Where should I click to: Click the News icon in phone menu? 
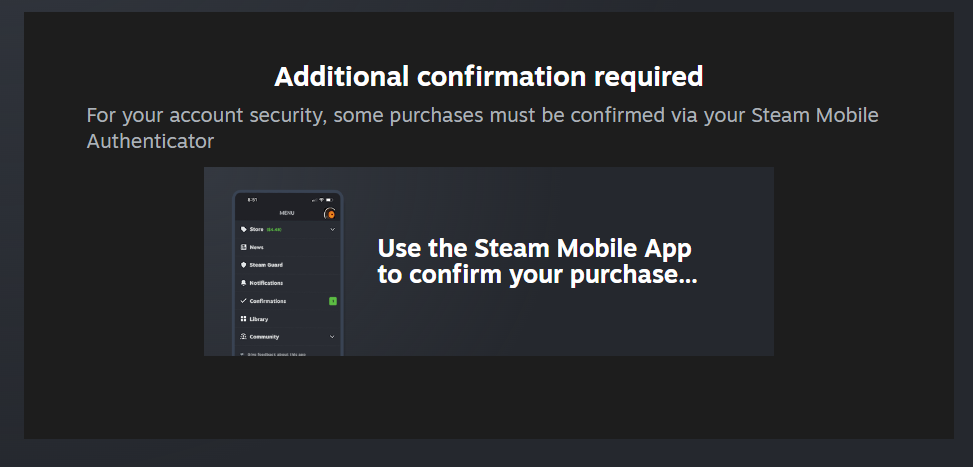coord(244,247)
